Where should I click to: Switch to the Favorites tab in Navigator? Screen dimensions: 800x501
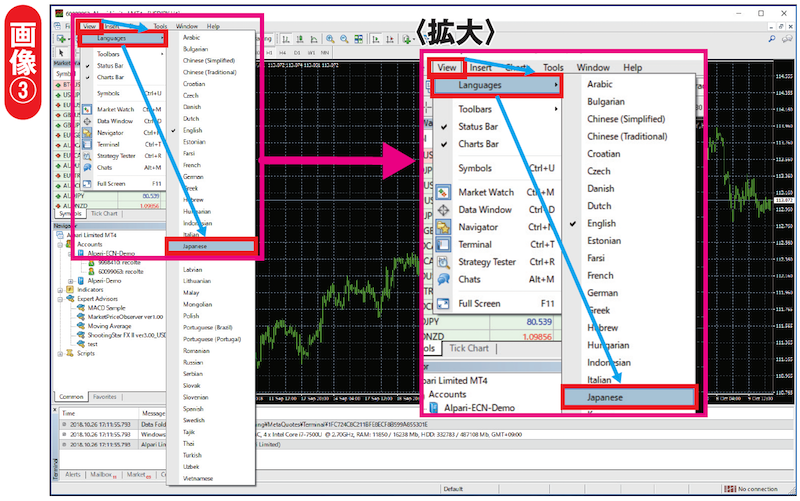(x=105, y=397)
